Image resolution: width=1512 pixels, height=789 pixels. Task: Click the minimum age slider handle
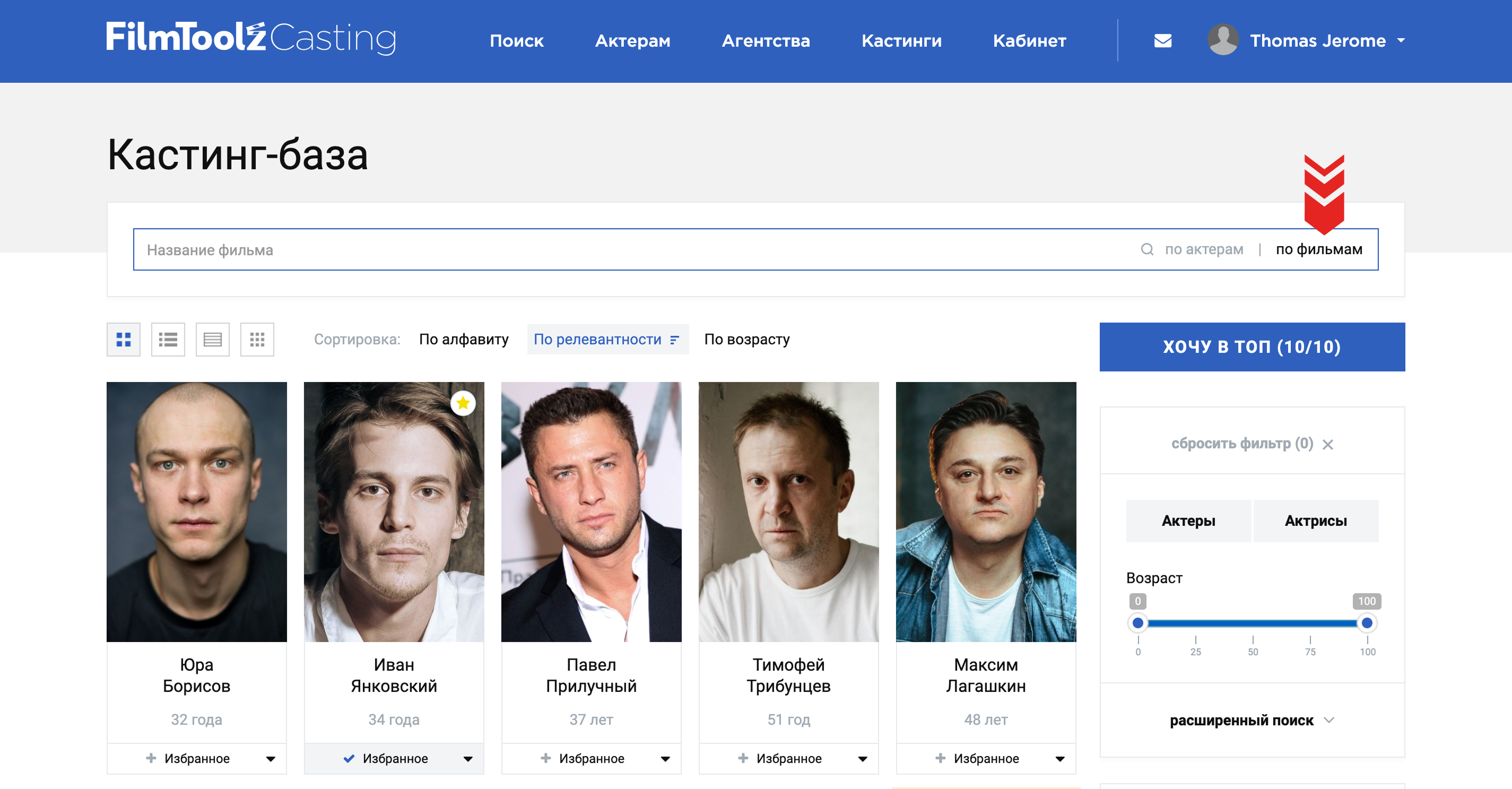[1137, 623]
